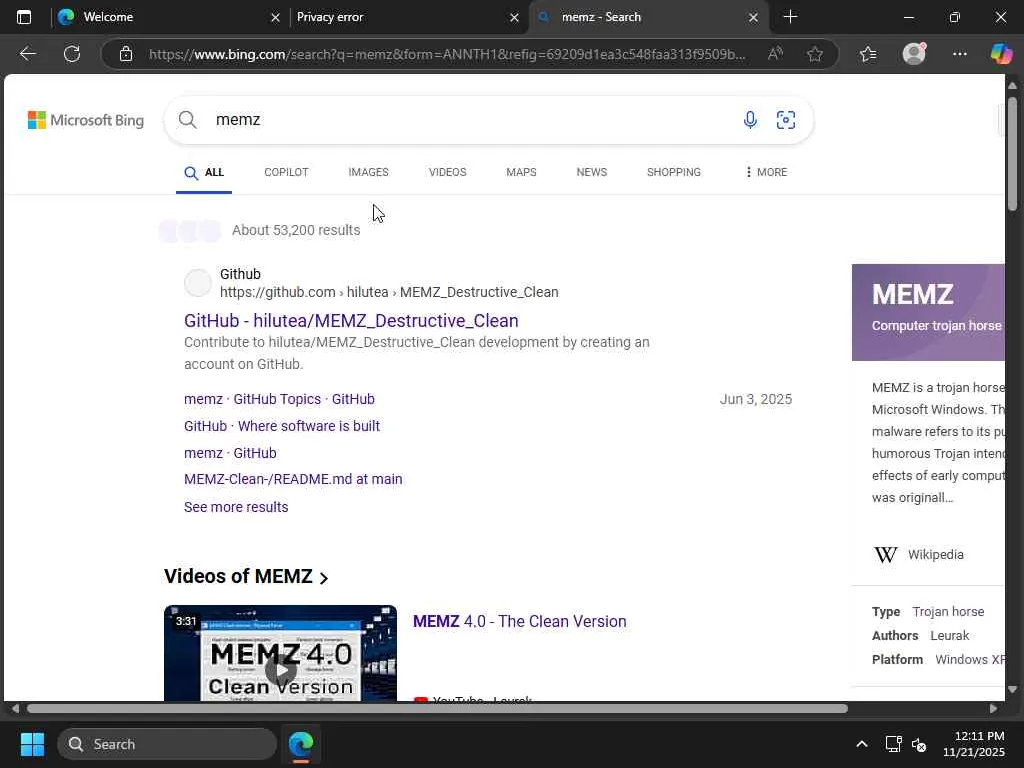This screenshot has height=768, width=1024.
Task: Open GitHub hilutea/MEMZ_Destructive_Clean result
Action: [351, 321]
